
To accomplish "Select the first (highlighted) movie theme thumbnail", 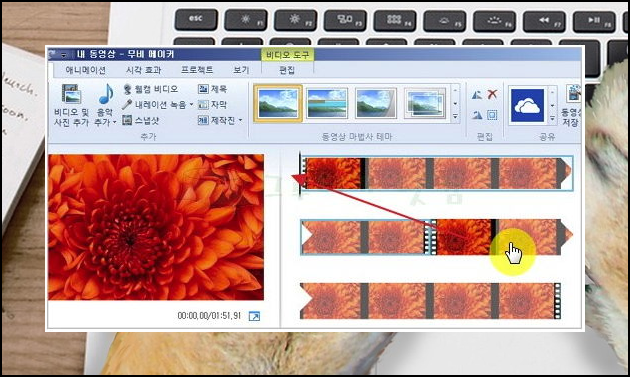I will tap(278, 103).
